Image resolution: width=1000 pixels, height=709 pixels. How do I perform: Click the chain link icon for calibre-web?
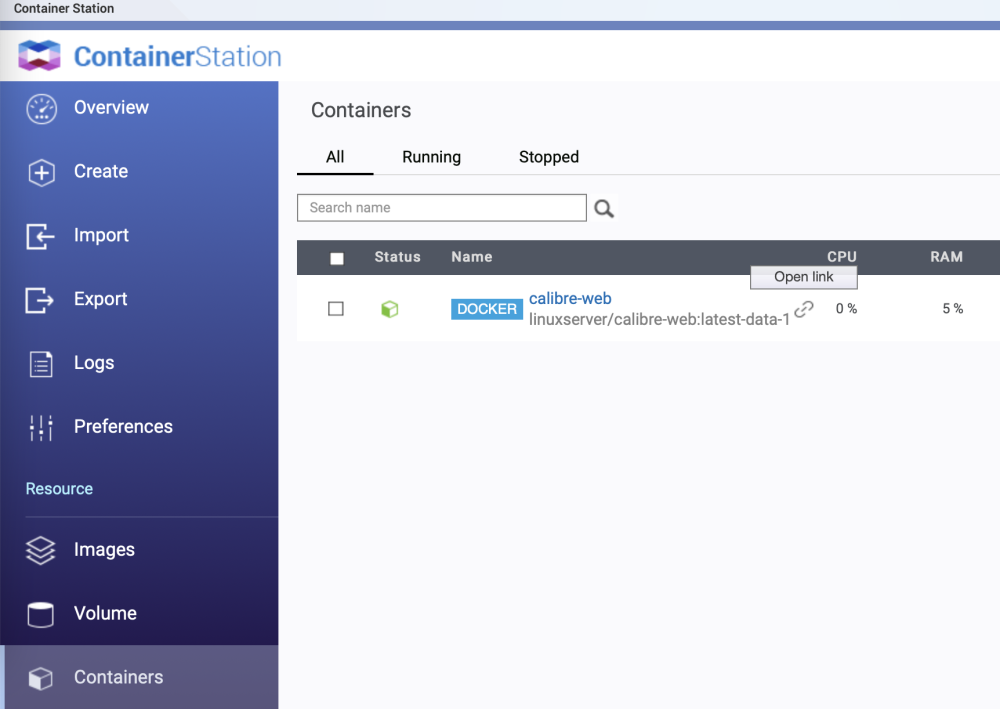(x=804, y=309)
